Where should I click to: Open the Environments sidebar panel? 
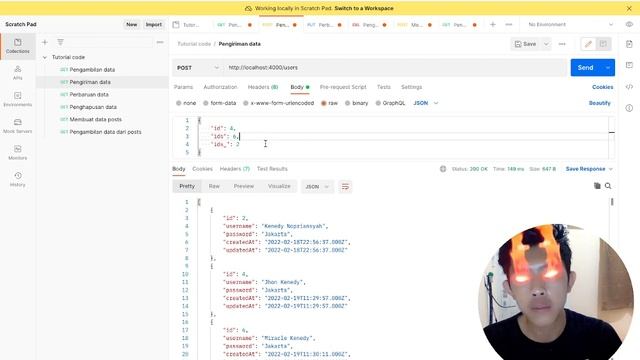[18, 99]
